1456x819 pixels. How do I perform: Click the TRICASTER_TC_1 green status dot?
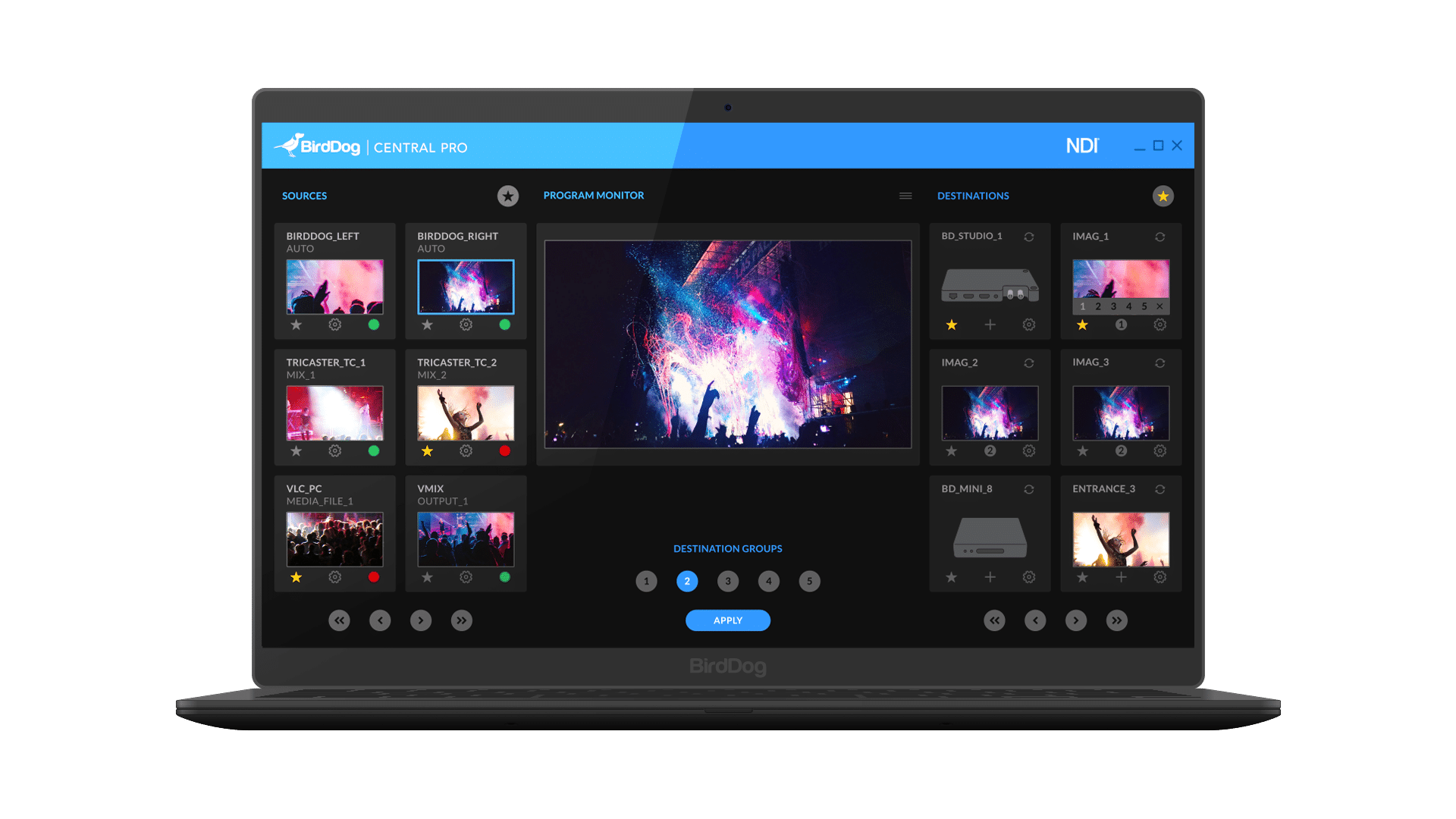[374, 451]
